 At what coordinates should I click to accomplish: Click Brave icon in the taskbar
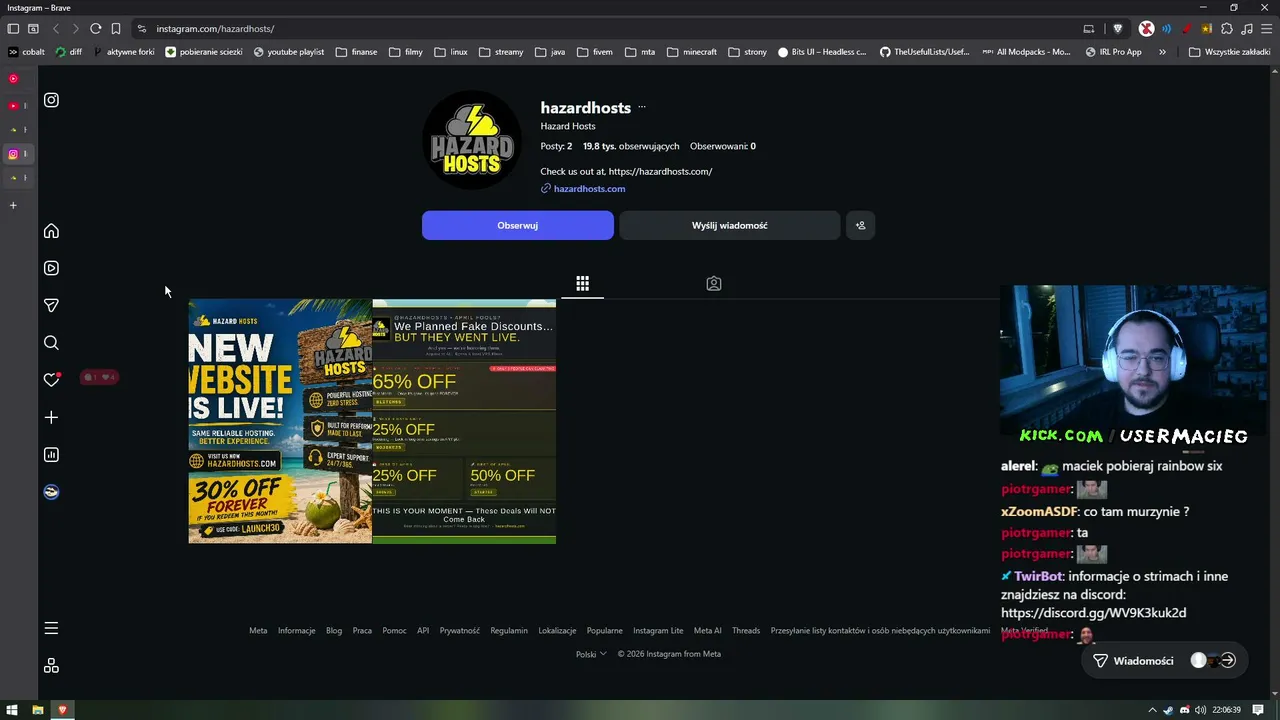62,710
